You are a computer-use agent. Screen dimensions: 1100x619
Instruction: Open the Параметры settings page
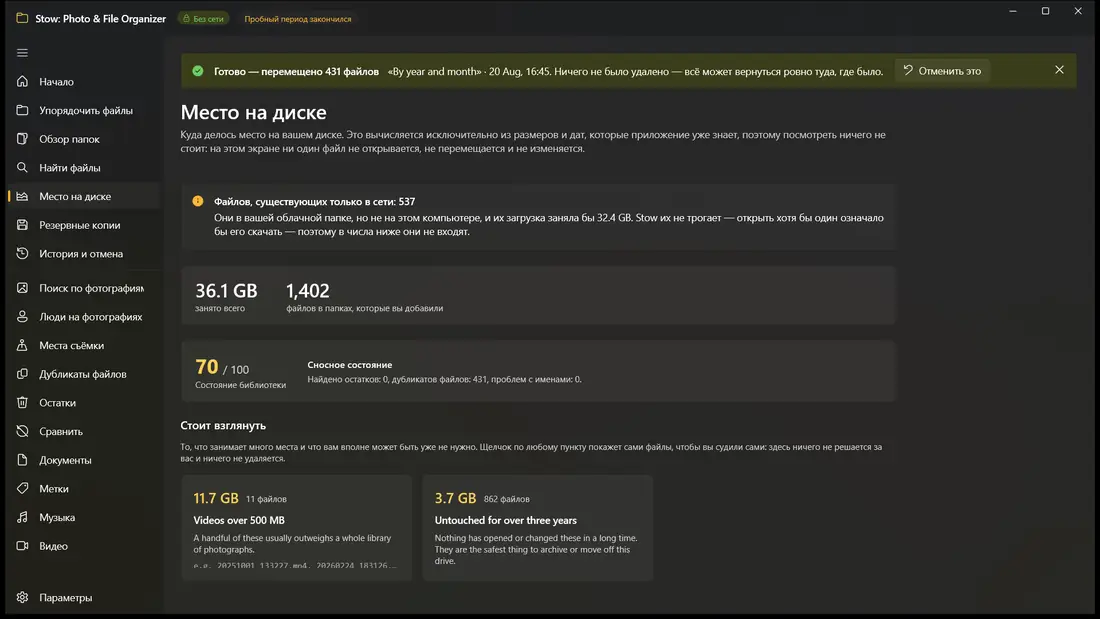coord(84,597)
